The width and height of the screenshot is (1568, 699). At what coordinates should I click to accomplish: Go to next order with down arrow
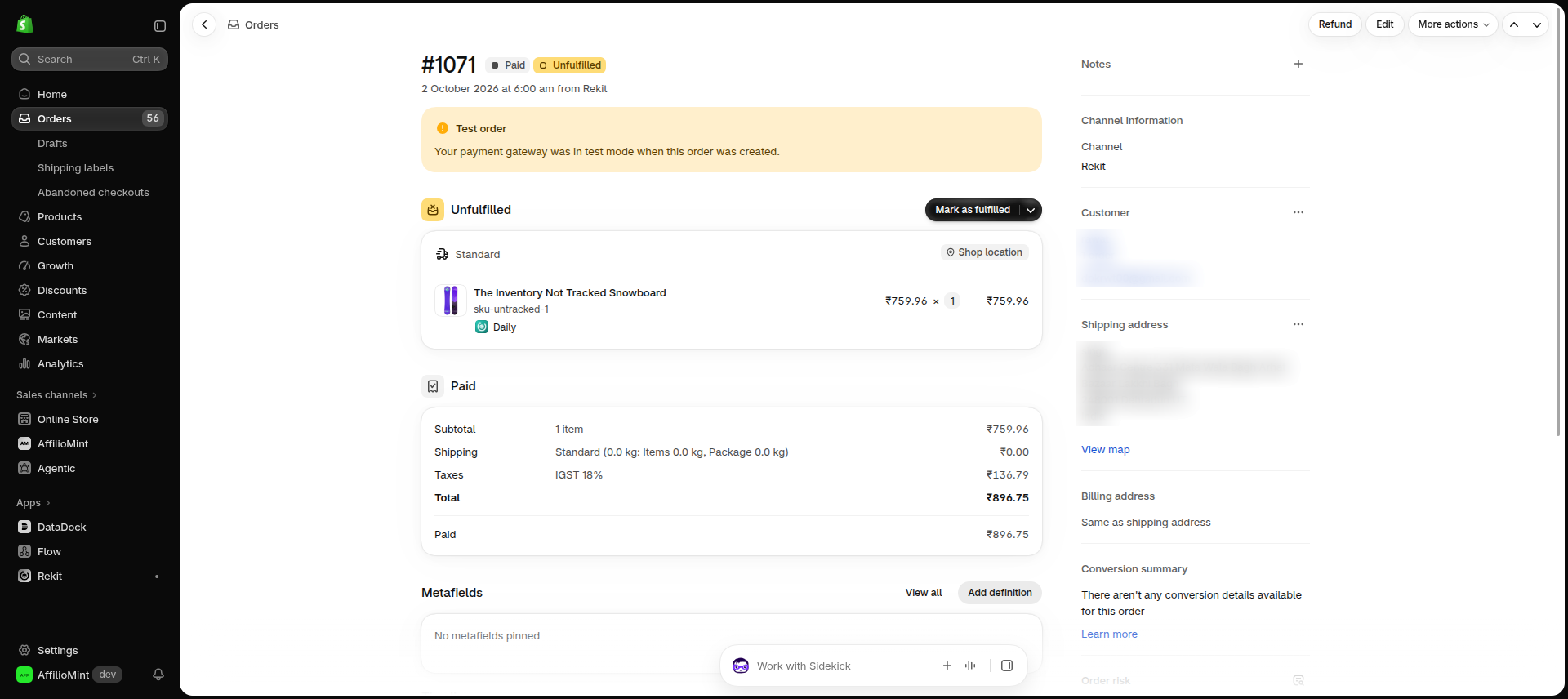(x=1537, y=24)
